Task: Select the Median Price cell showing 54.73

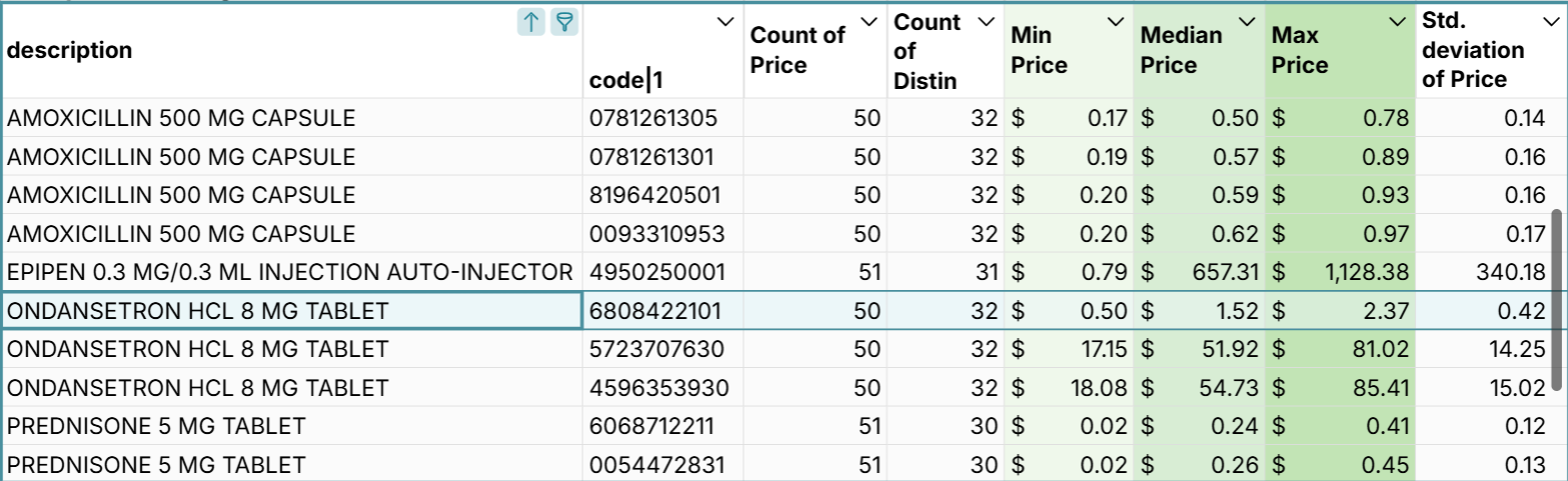Action: click(x=1228, y=388)
